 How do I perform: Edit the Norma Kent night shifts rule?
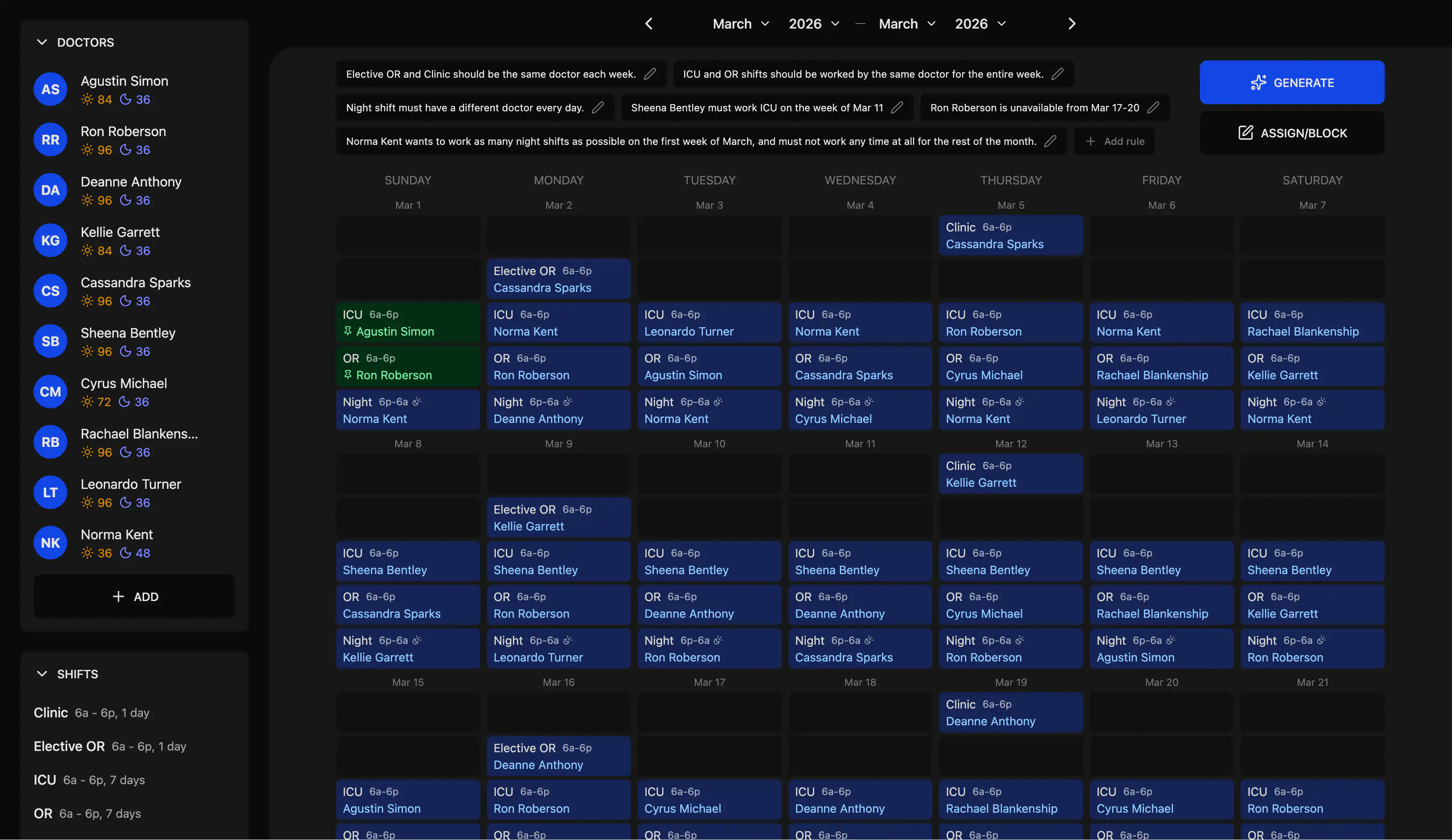[1050, 141]
